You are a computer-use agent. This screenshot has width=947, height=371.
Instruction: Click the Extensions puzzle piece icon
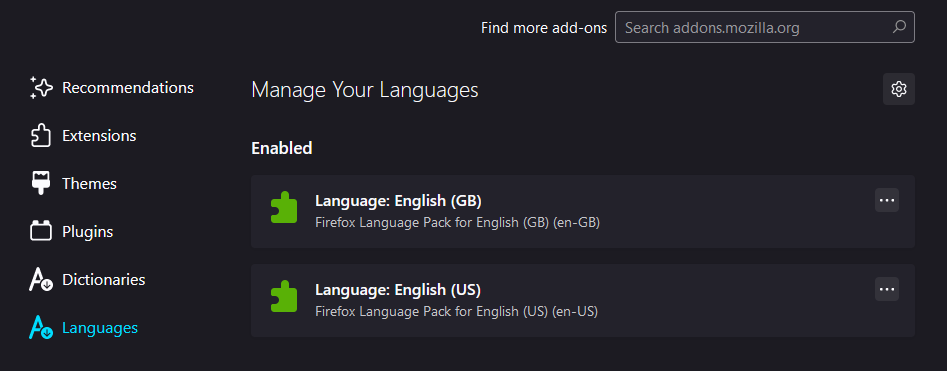42,135
